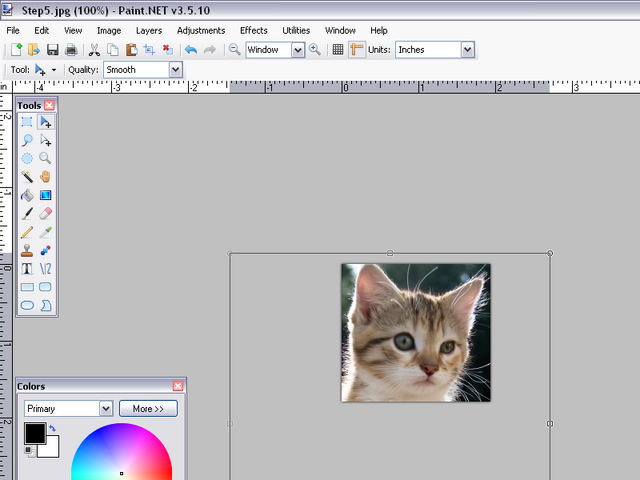The height and width of the screenshot is (480, 640).
Task: Toggle the rulers icon
Action: [x=356, y=50]
